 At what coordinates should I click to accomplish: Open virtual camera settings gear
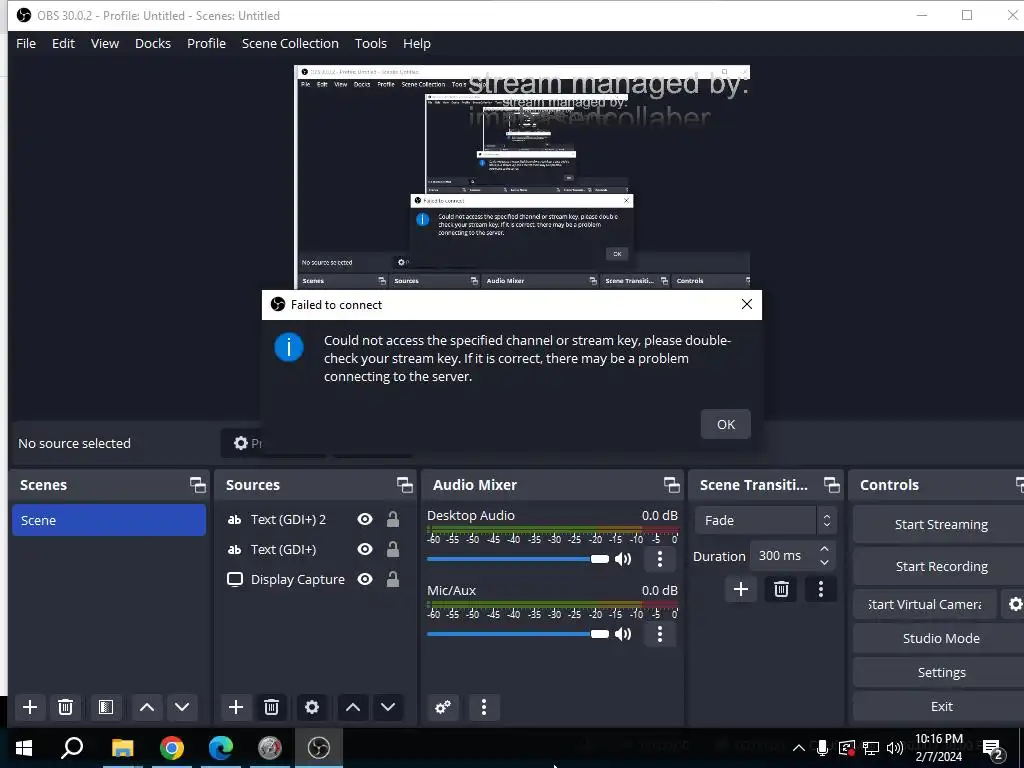pyautogui.click(x=1014, y=604)
